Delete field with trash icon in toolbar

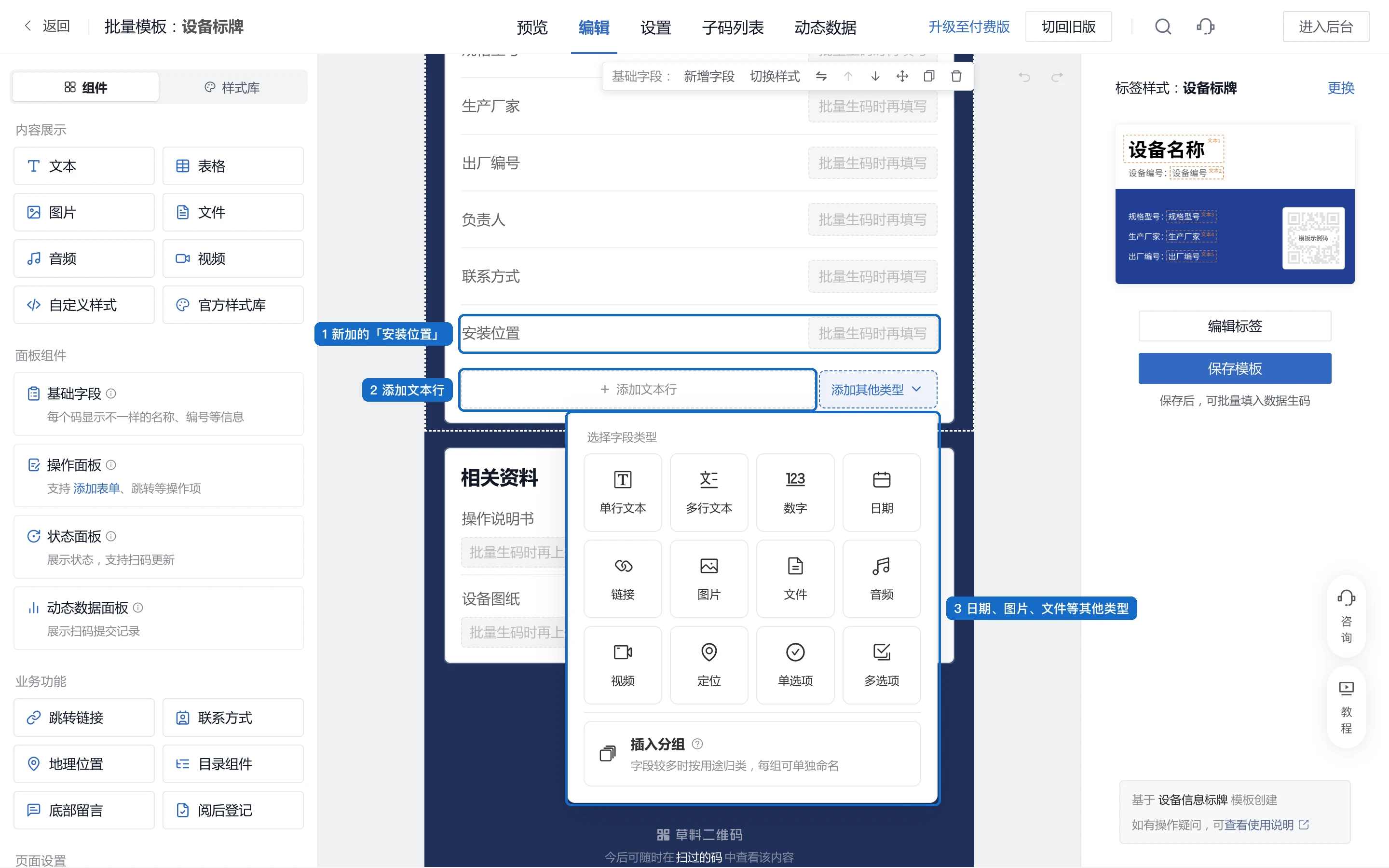[956, 76]
